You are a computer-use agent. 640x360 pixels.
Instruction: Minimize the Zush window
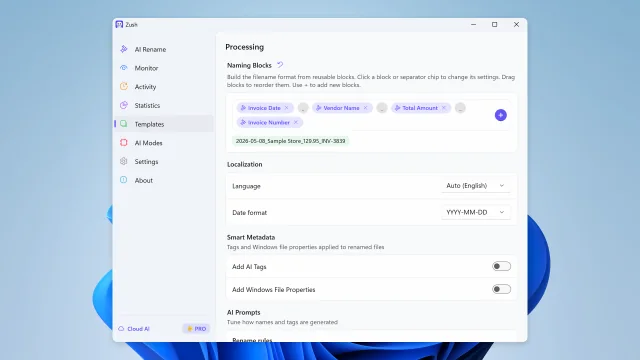[473, 24]
